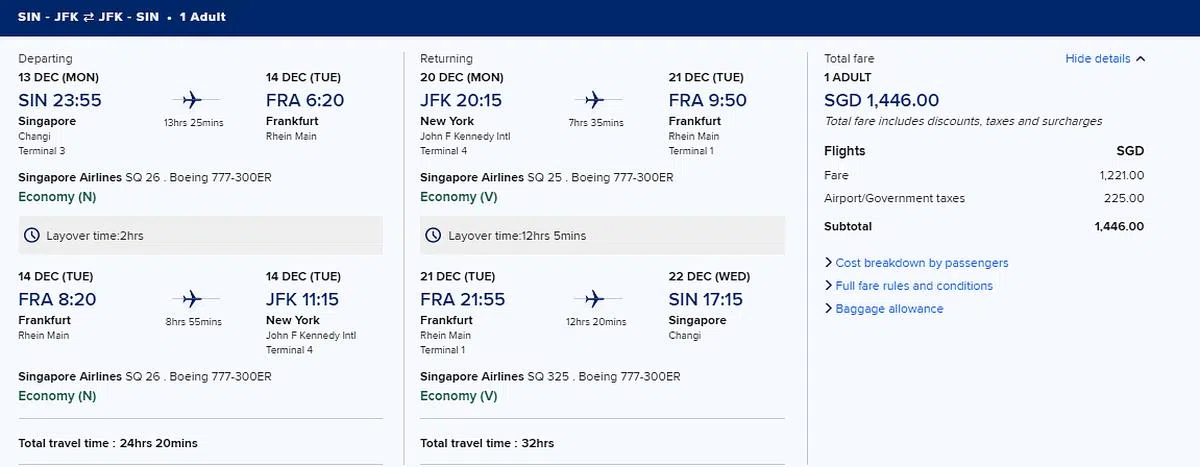
Task: Select the first returning Economy (V) fare class label
Action: click(x=459, y=197)
